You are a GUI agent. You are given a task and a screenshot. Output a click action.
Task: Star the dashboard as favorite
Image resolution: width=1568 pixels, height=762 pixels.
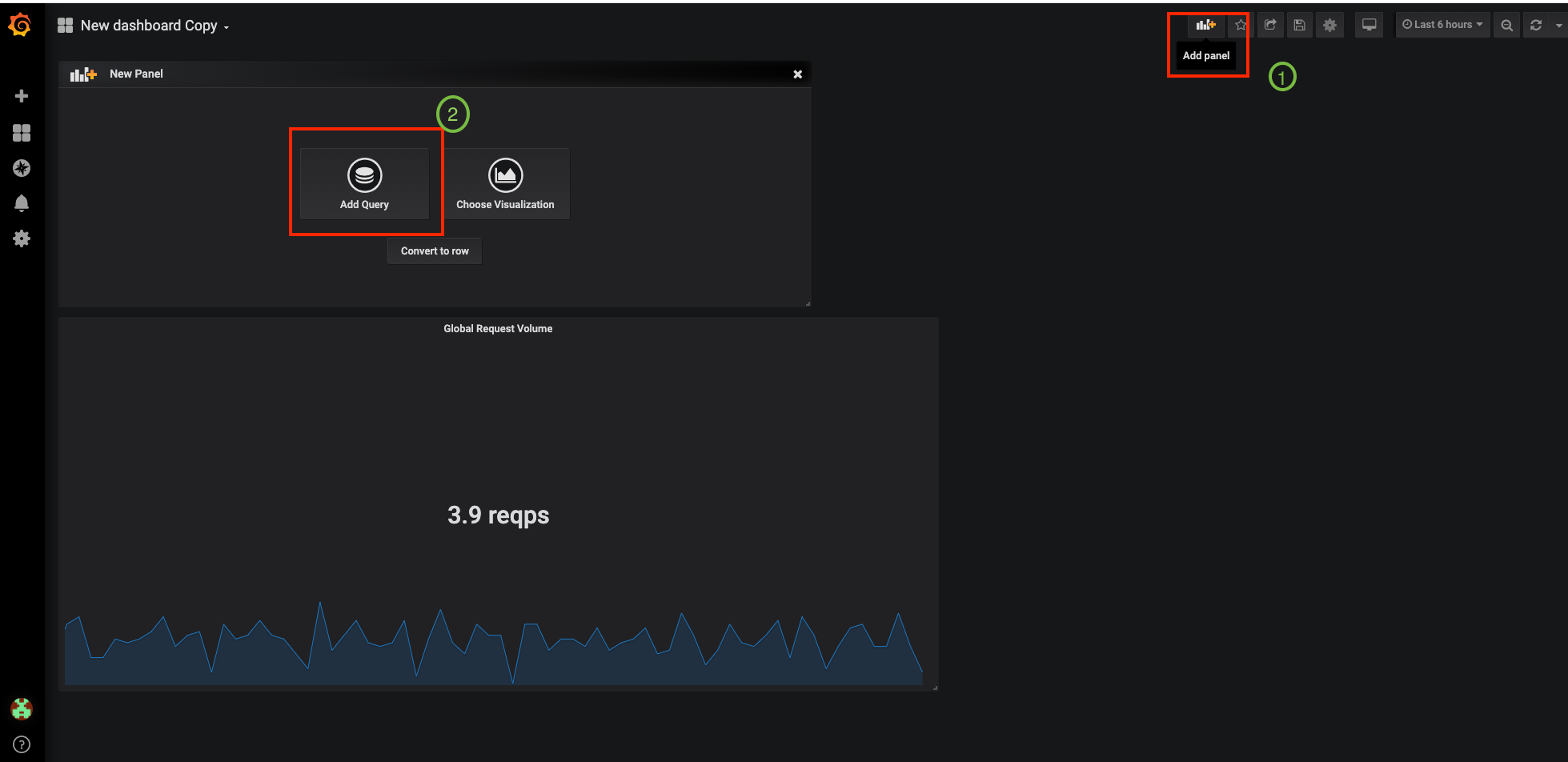[x=1240, y=25]
